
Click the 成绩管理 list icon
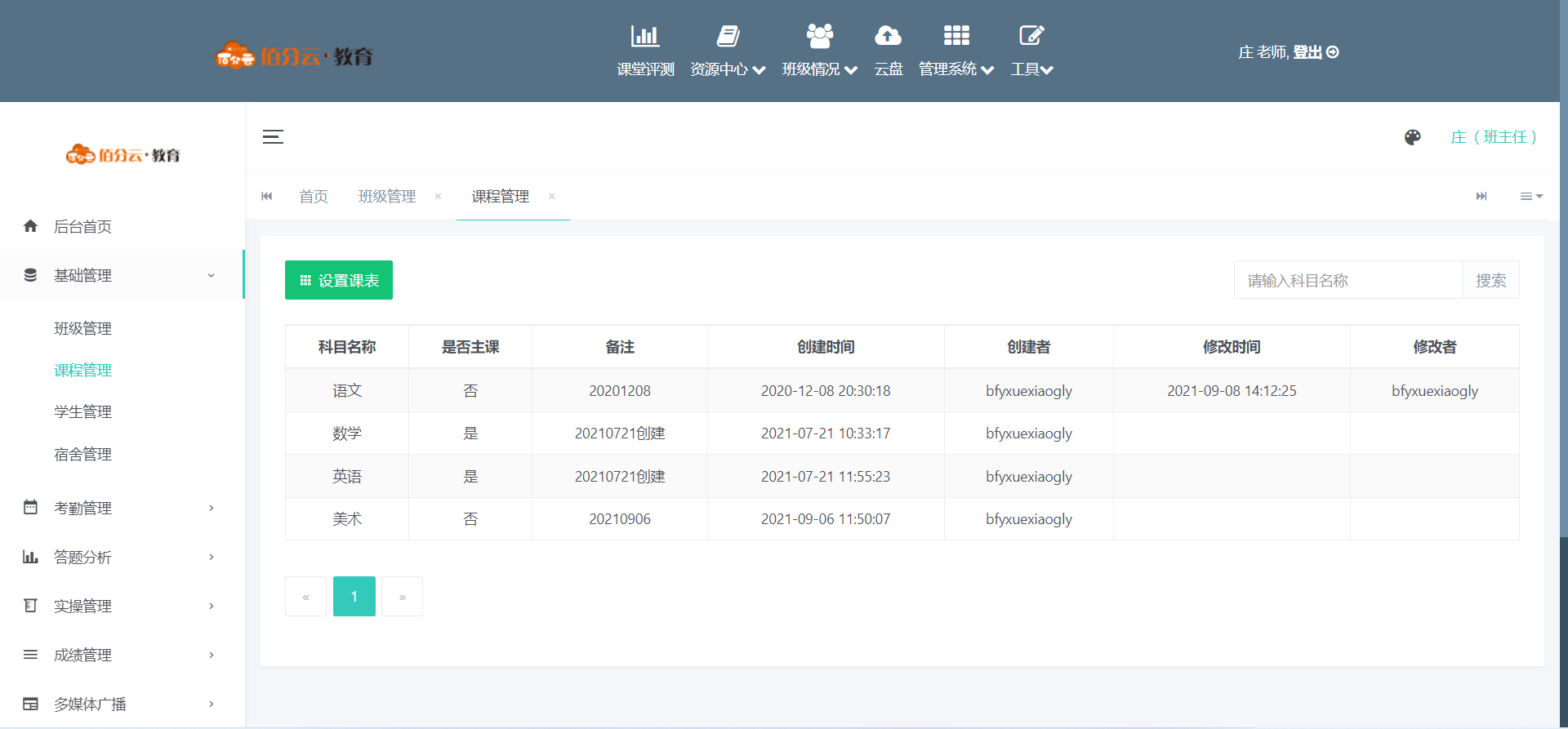30,655
